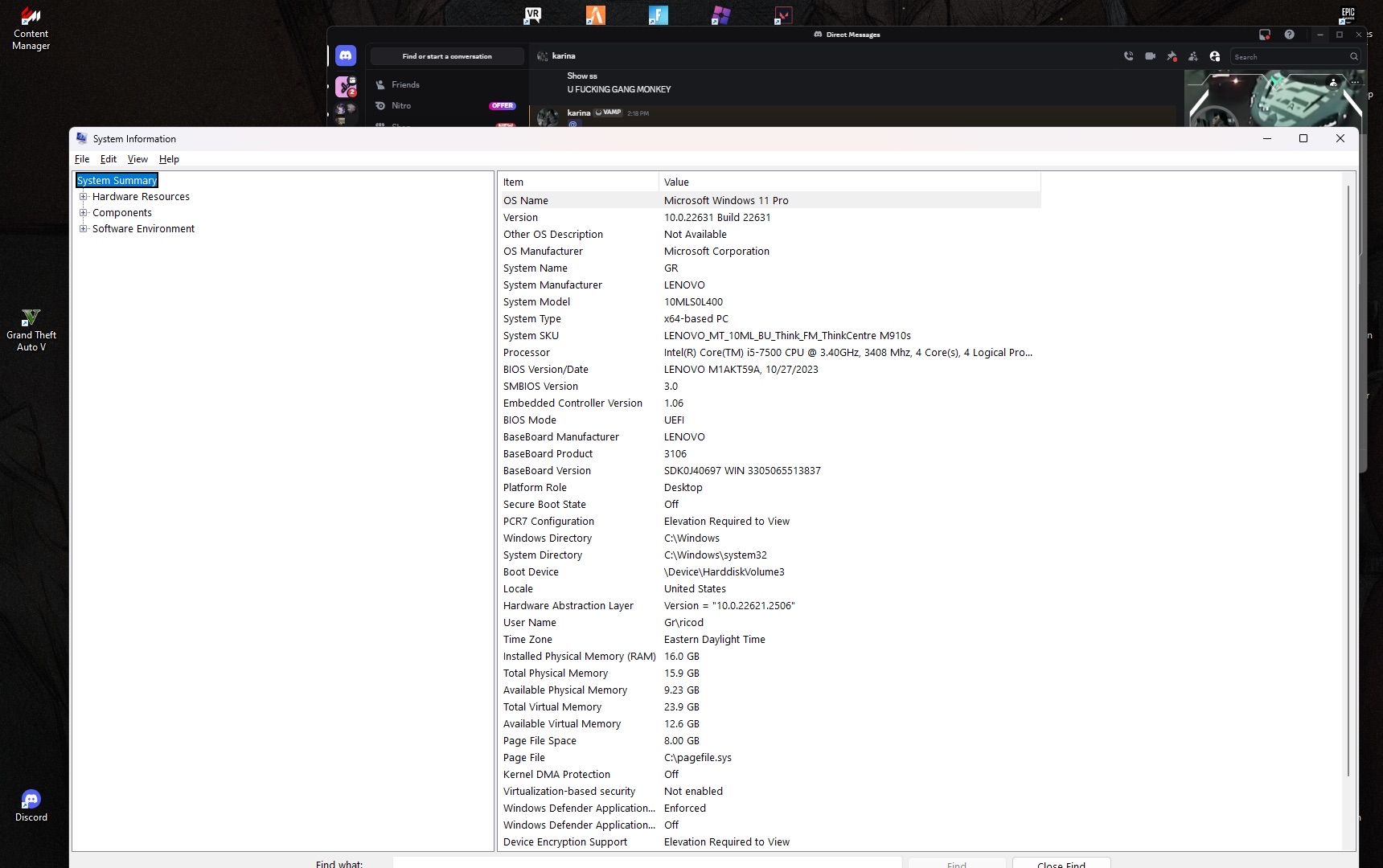The height and width of the screenshot is (868, 1383).
Task: Expand the Components tree node
Action: tap(83, 213)
